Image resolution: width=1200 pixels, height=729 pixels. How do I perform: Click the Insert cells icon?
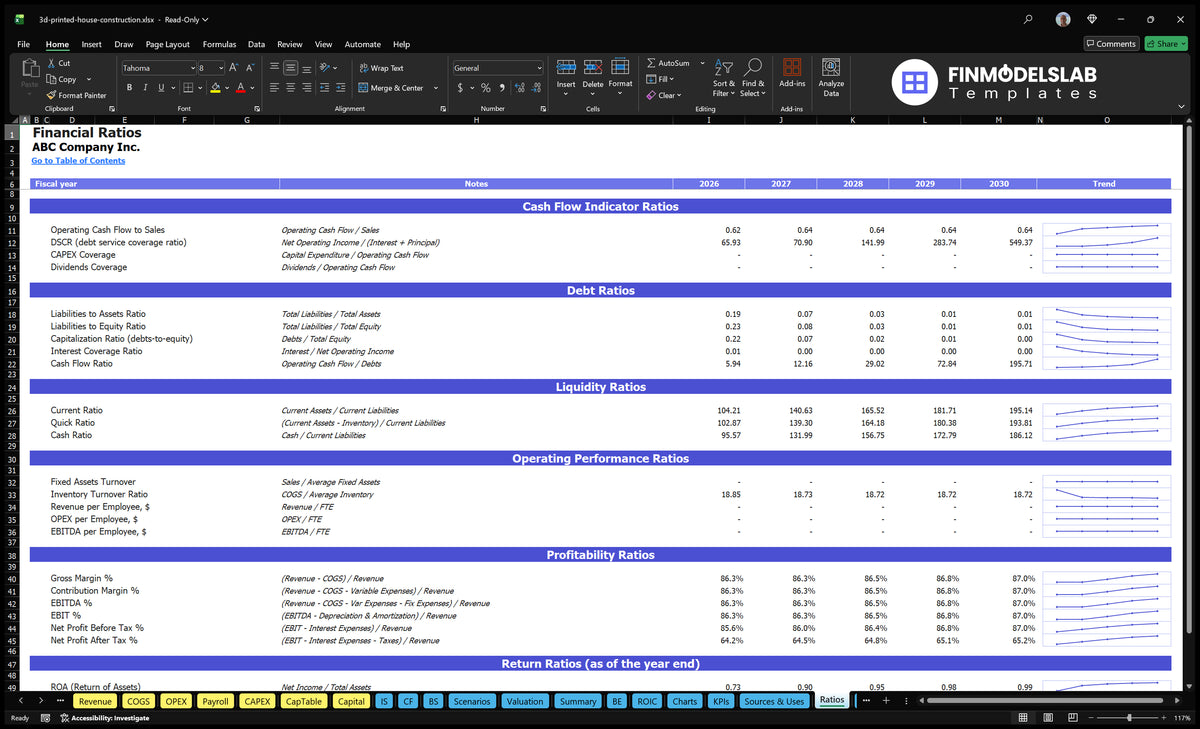pos(566,74)
